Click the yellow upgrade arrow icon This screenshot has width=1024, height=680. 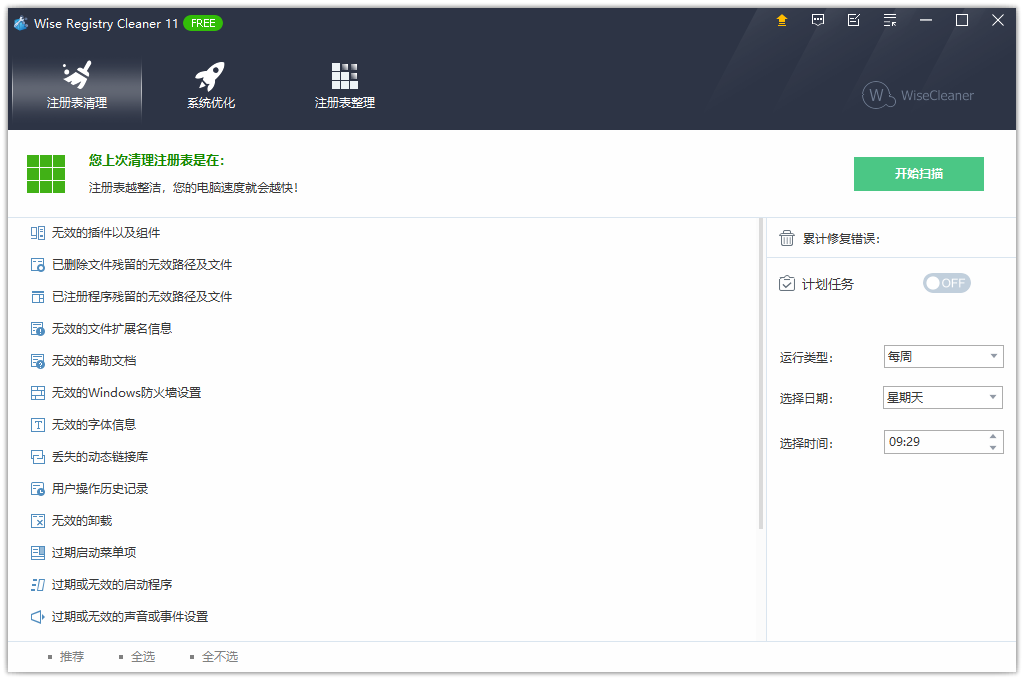781,20
